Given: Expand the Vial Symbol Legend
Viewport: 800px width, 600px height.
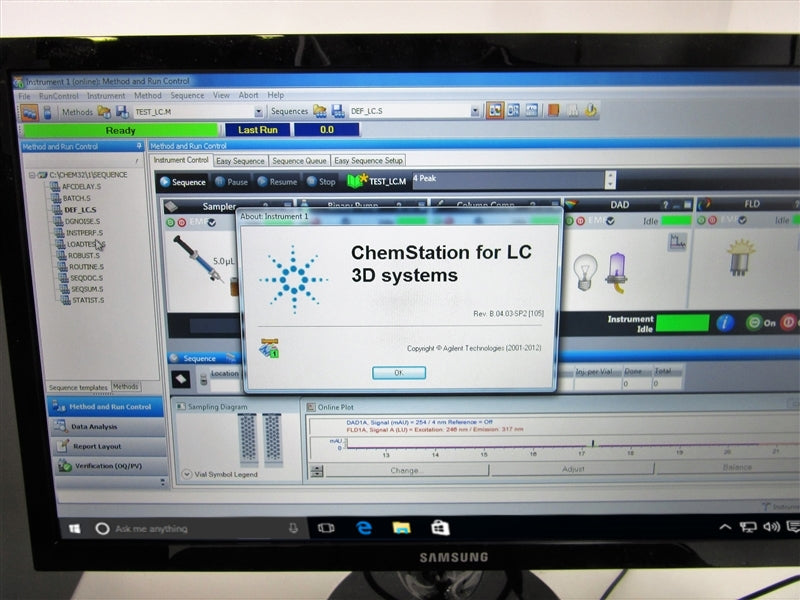Looking at the screenshot, I should click(187, 474).
